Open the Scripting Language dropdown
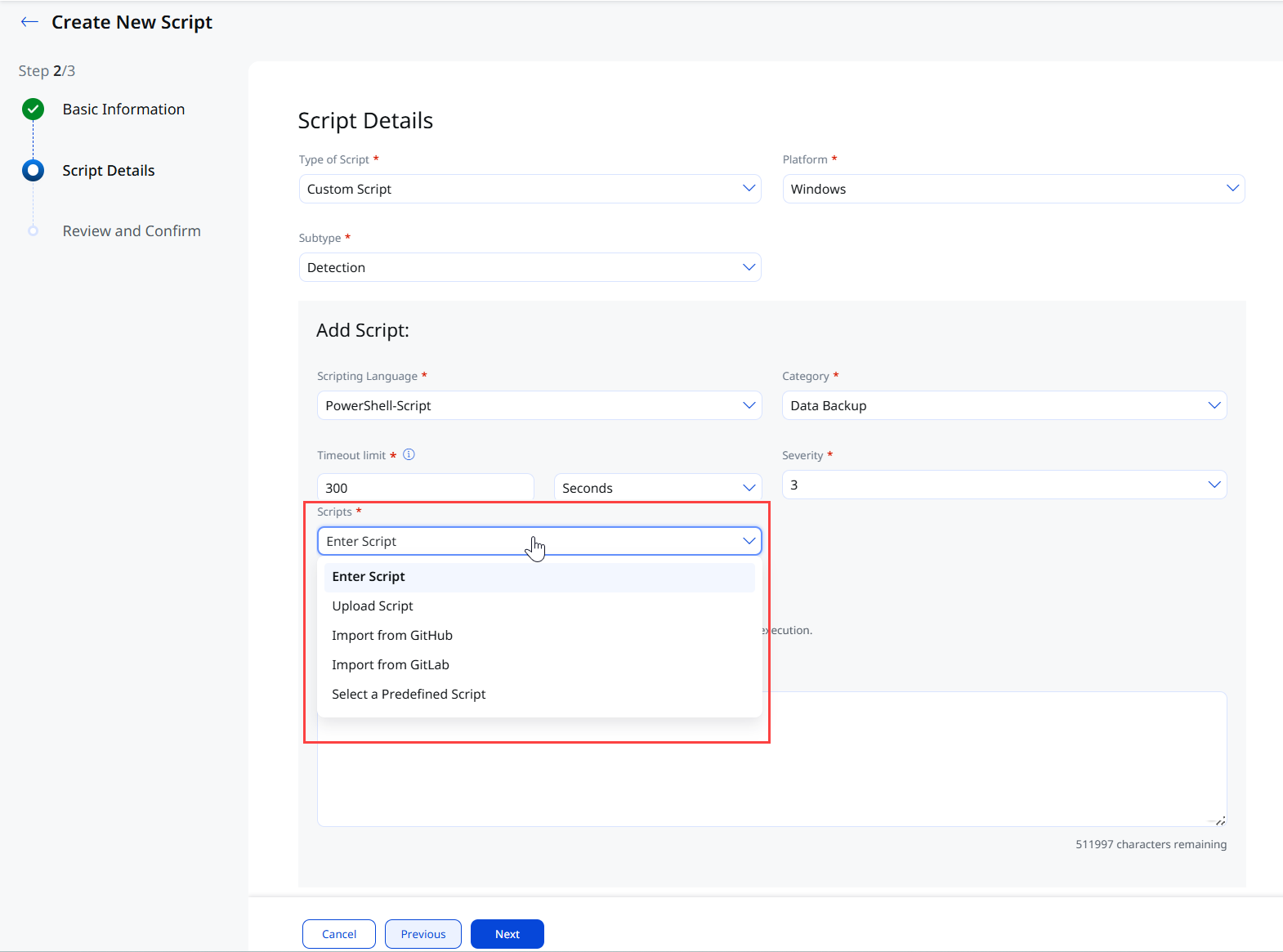 coord(539,405)
